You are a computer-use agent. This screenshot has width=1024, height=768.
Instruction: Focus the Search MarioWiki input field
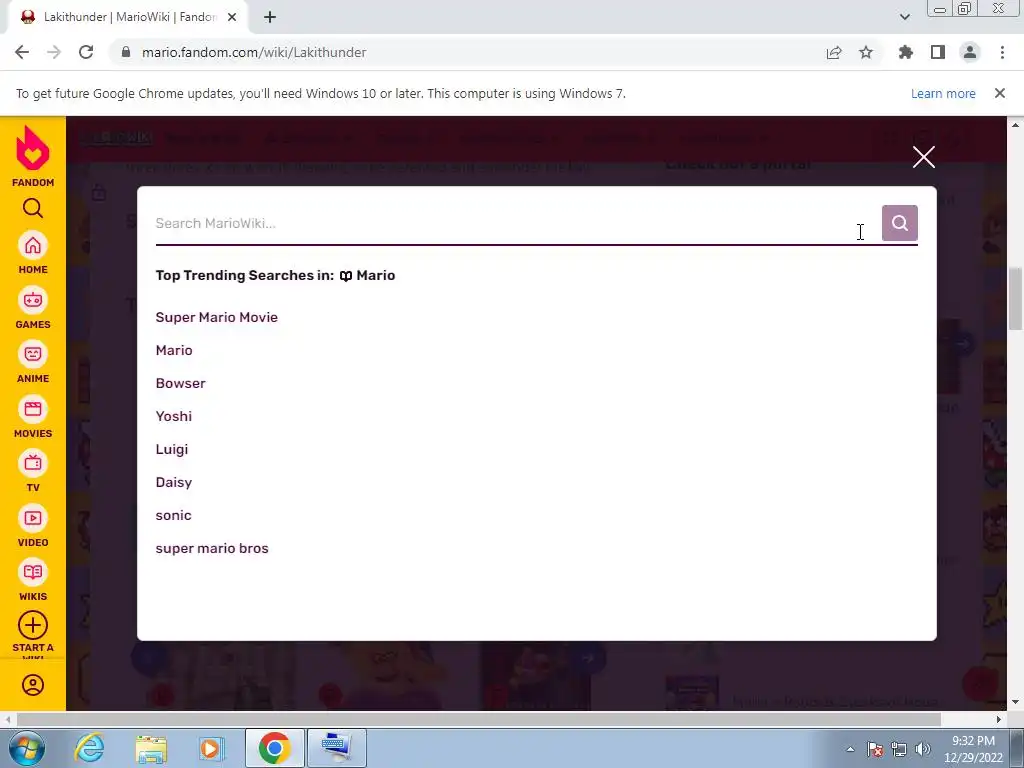click(x=516, y=223)
